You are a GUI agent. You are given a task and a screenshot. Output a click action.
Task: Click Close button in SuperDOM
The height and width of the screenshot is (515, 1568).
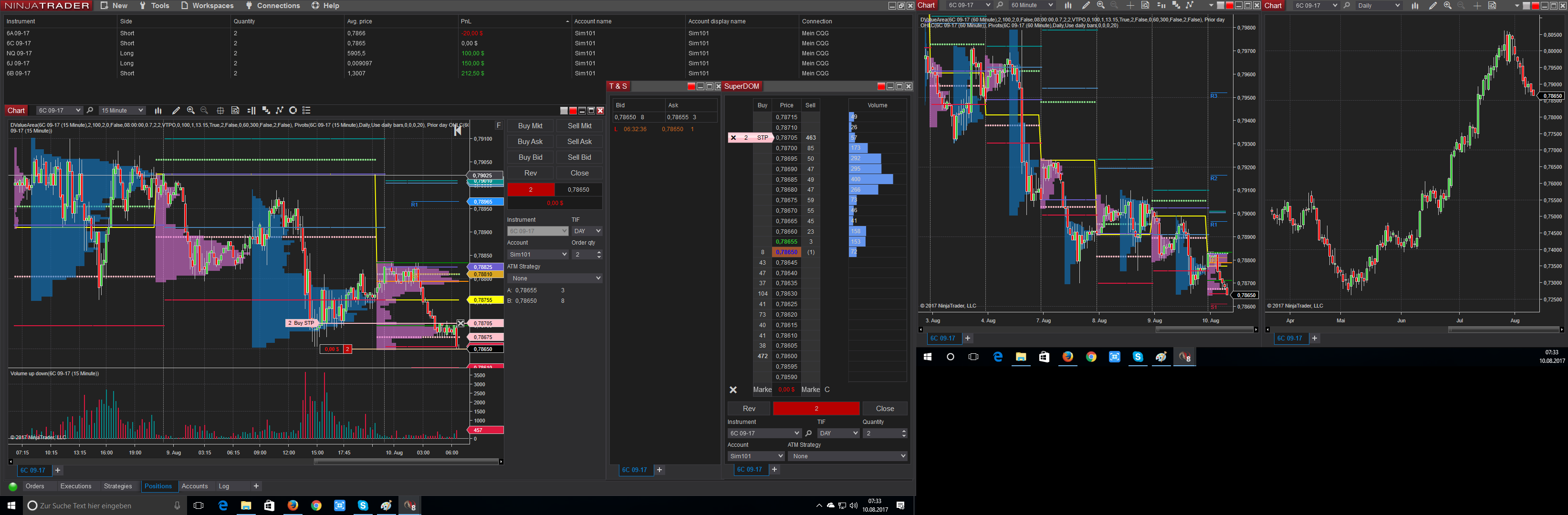[x=884, y=409]
